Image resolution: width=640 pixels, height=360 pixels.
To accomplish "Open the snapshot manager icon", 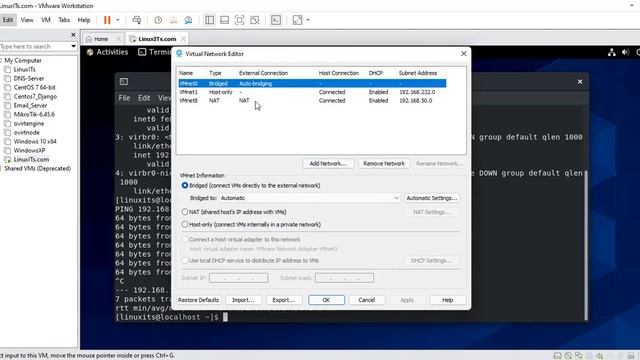I will pos(188,20).
